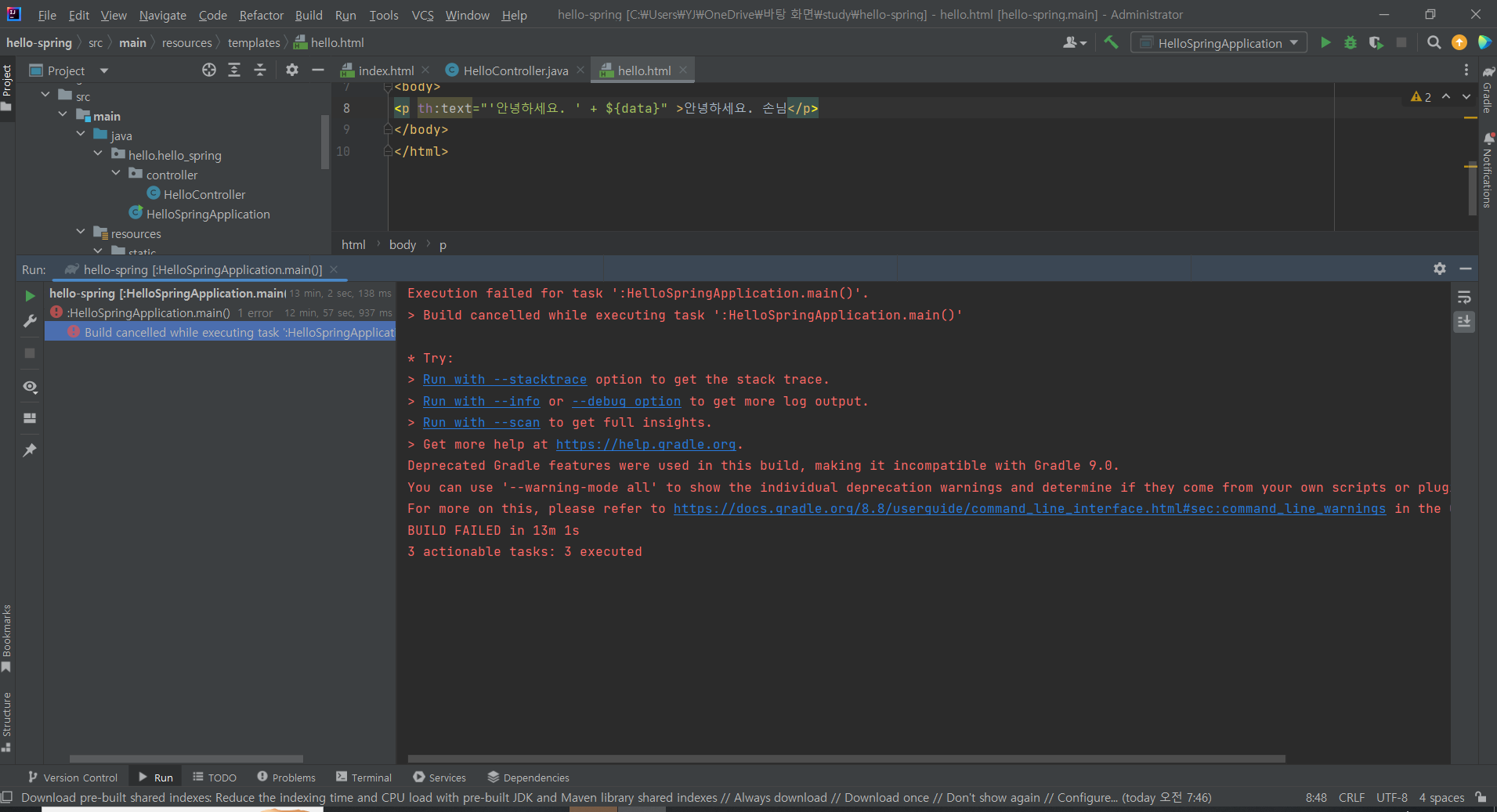Open Run panel gear settings

pos(1440,269)
